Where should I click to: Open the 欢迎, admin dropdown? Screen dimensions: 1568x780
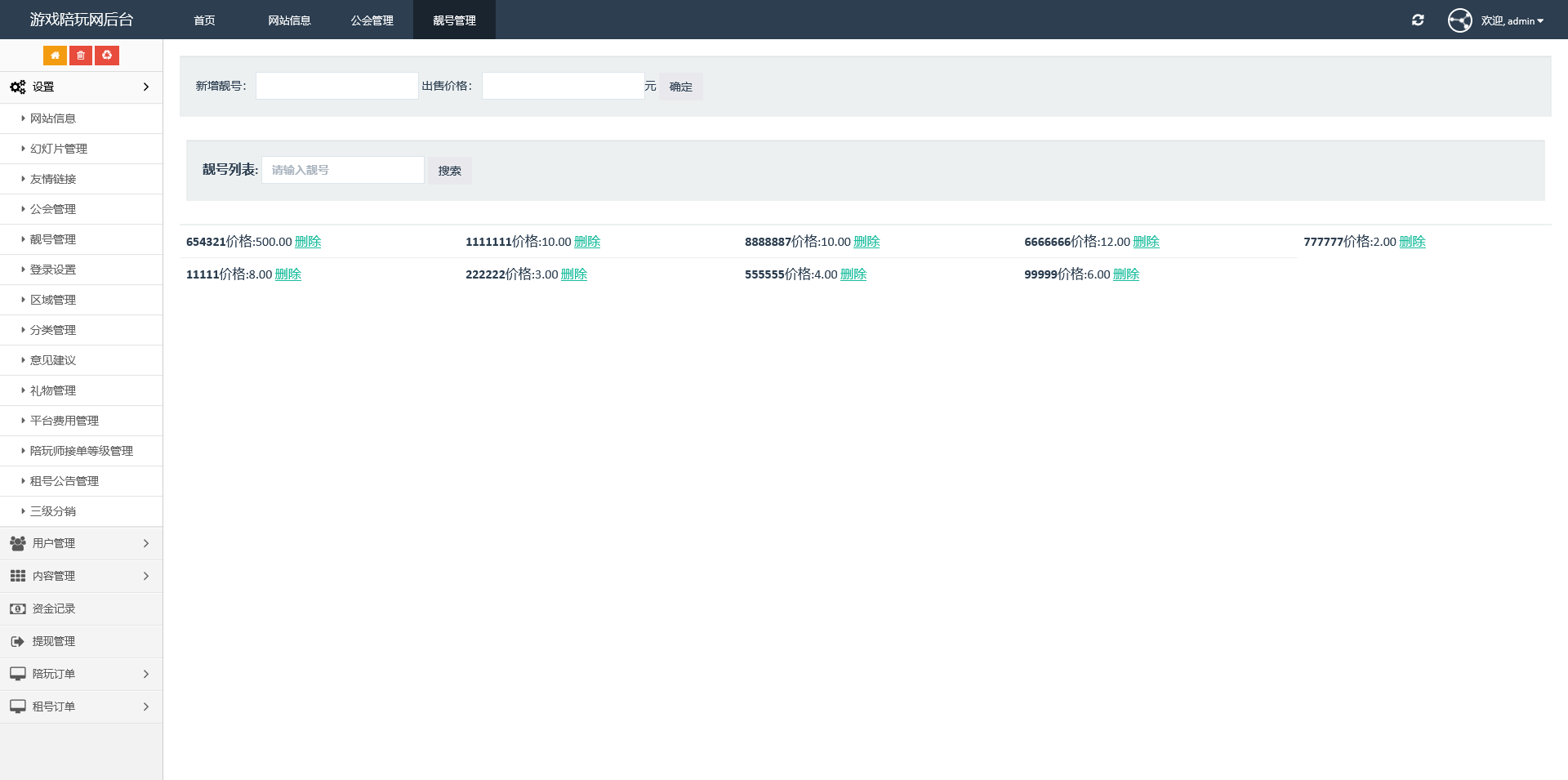1512,20
